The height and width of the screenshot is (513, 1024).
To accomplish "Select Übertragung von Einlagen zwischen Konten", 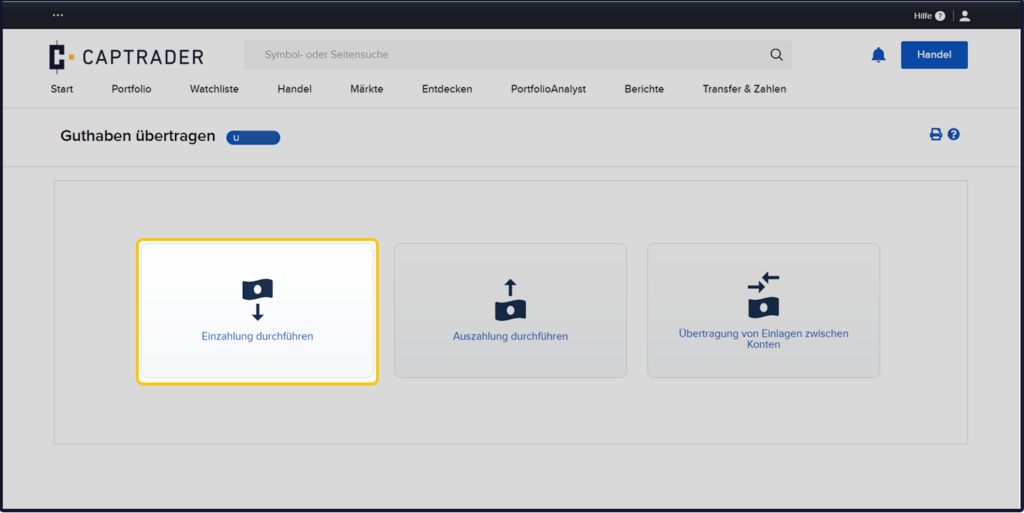I will point(763,339).
